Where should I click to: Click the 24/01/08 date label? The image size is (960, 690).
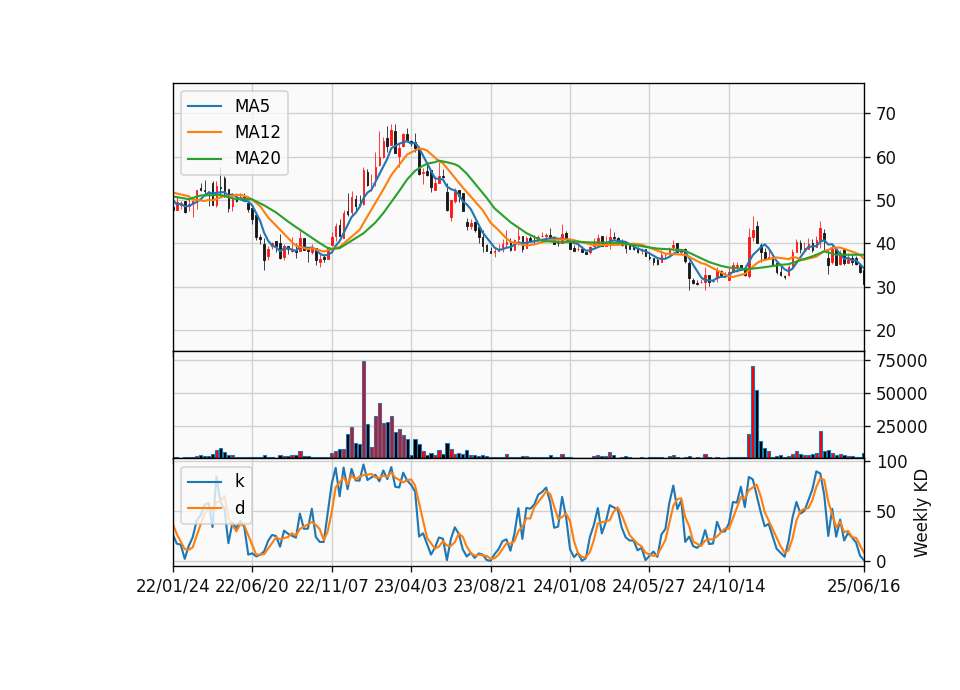click(569, 586)
